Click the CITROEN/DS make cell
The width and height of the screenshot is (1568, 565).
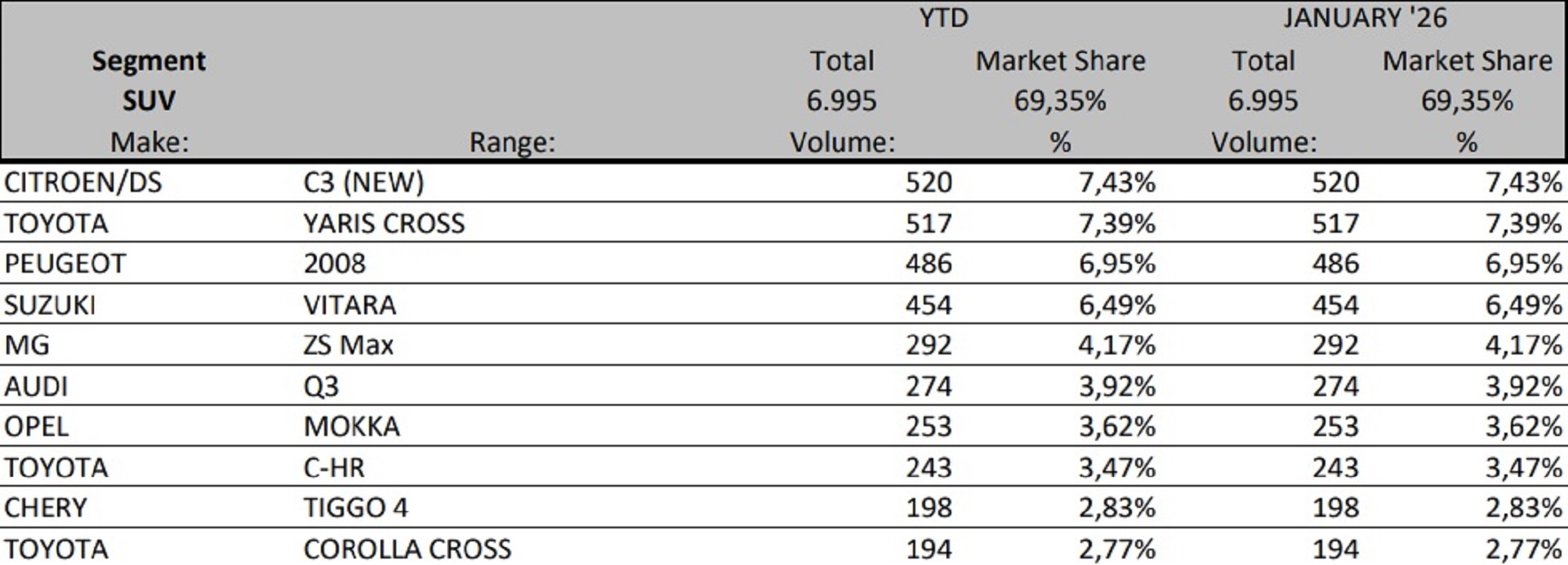click(x=83, y=182)
